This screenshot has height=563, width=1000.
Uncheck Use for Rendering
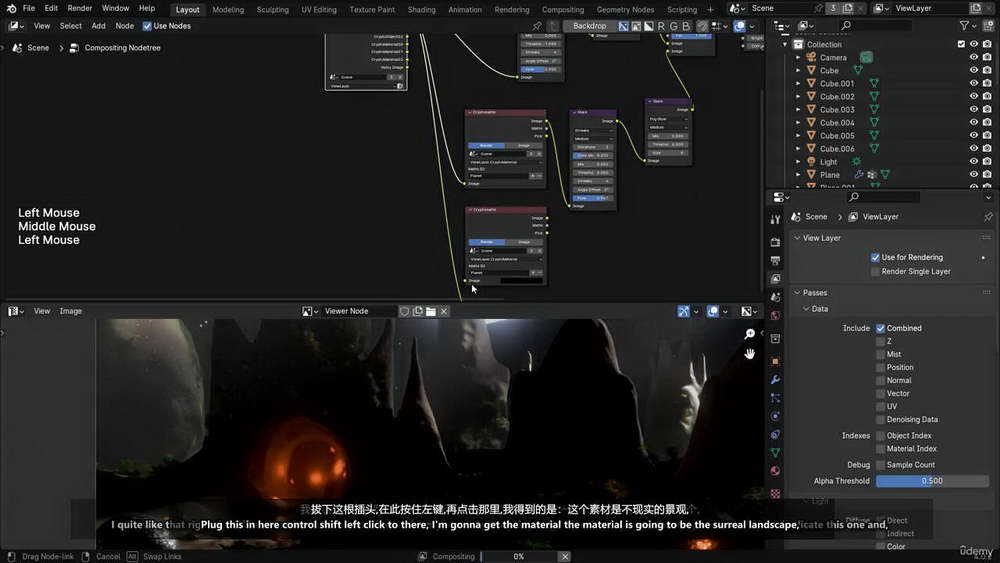875,258
